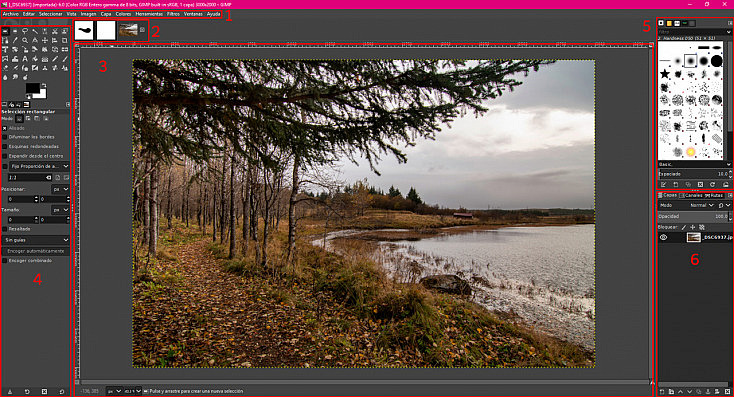Enable Difuminar los bordes checkbox
Screen dimensions: 734x397
[x=5, y=137]
